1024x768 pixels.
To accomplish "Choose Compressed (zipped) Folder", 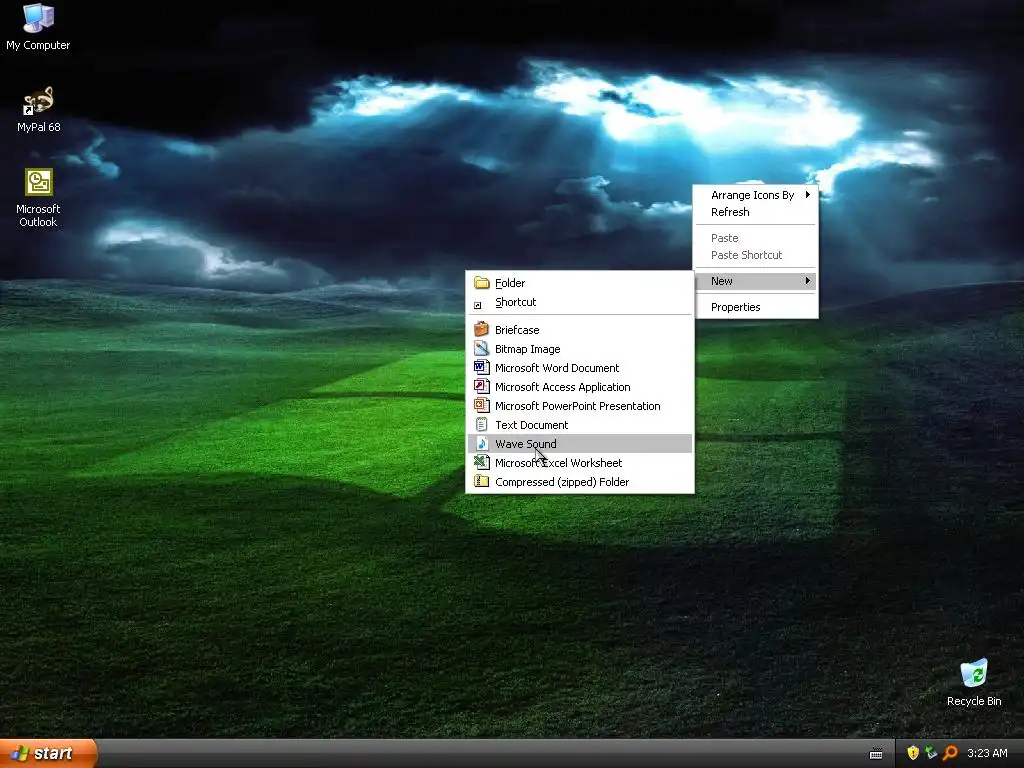I will [x=580, y=481].
